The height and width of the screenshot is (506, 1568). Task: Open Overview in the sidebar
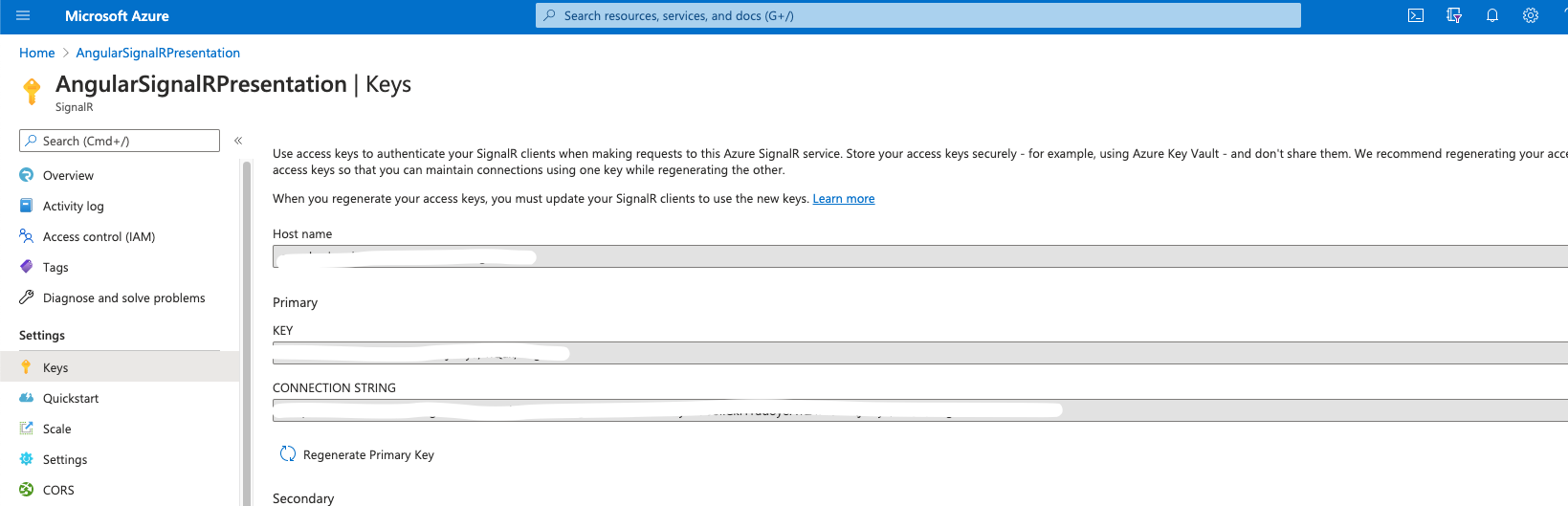(x=68, y=176)
